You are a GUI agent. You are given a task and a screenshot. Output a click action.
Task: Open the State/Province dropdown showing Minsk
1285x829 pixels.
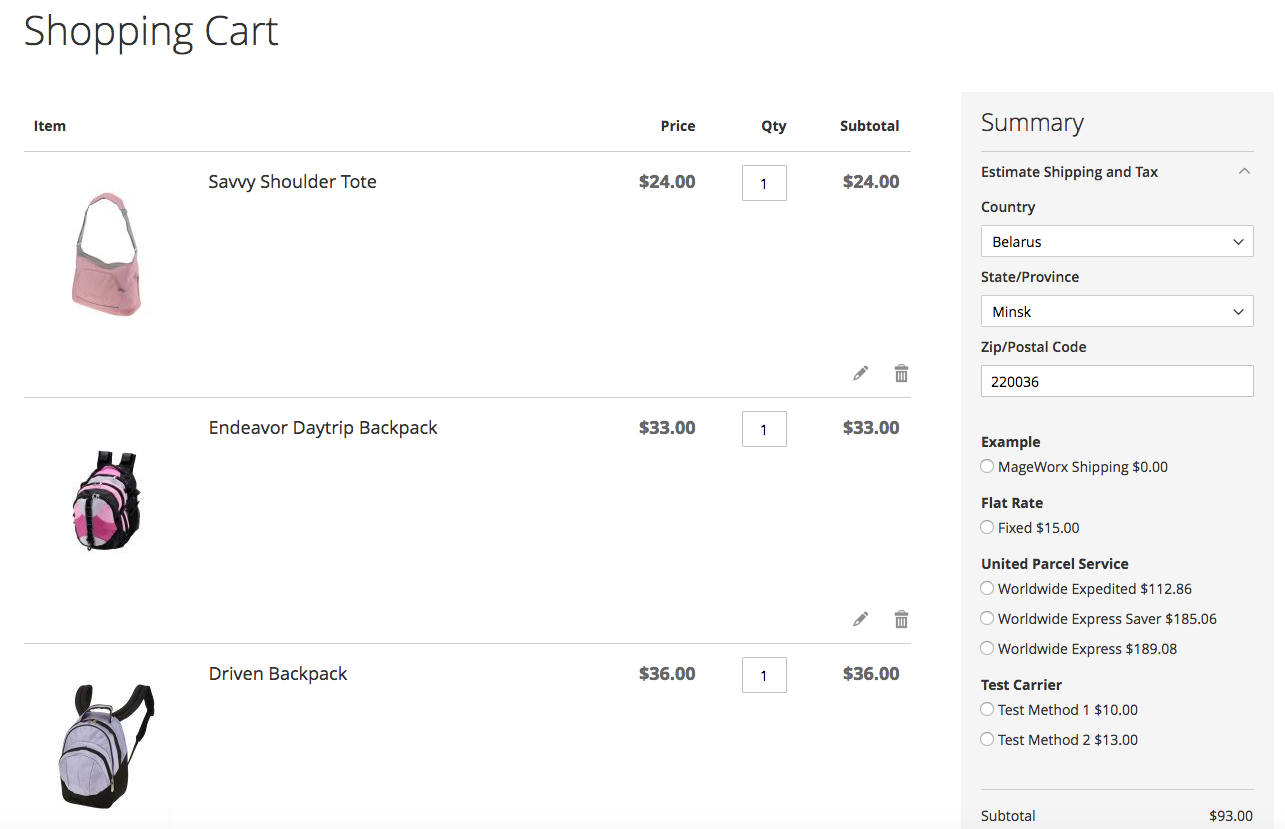(x=1116, y=312)
